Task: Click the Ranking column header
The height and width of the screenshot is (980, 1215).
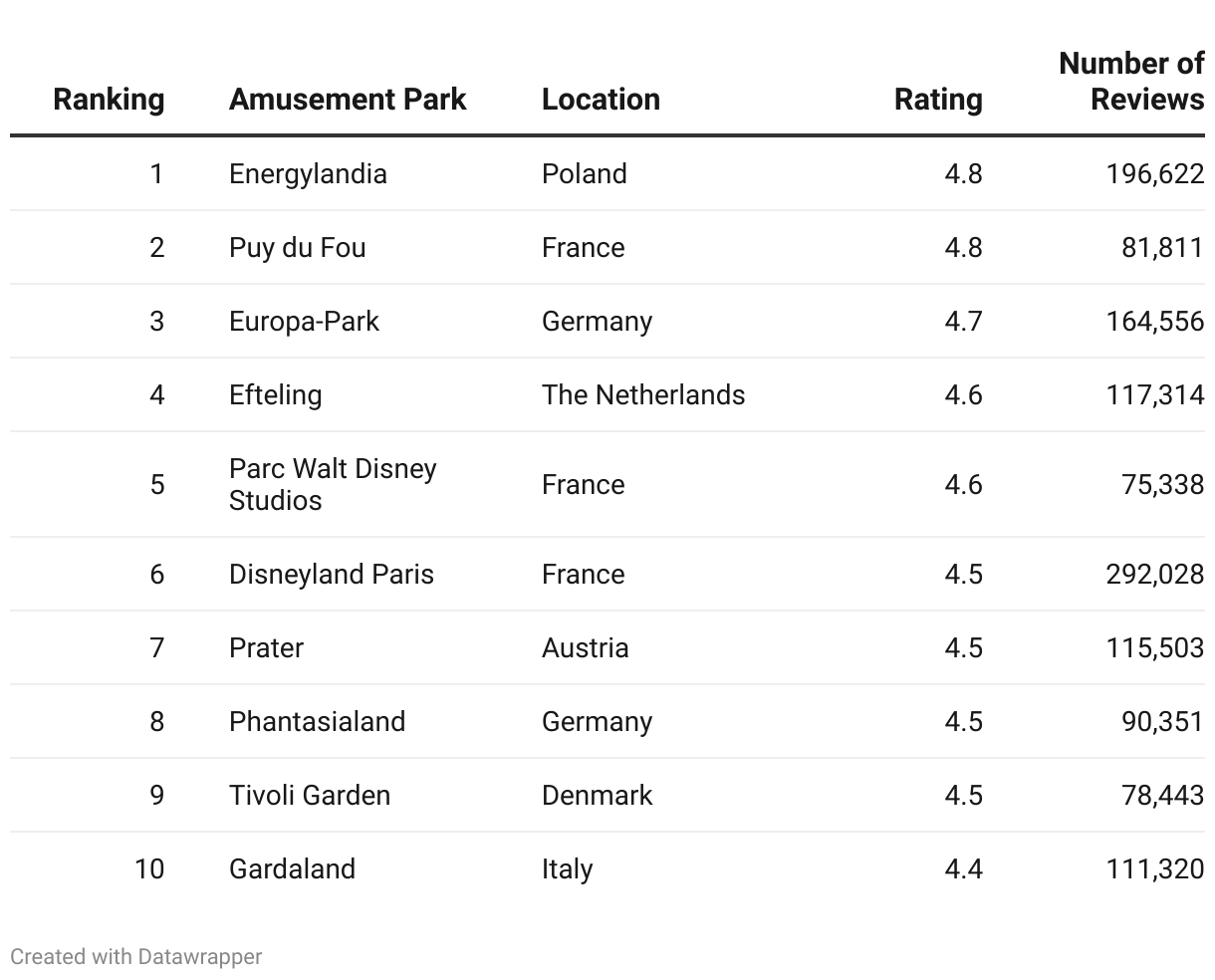Action: pyautogui.click(x=109, y=100)
